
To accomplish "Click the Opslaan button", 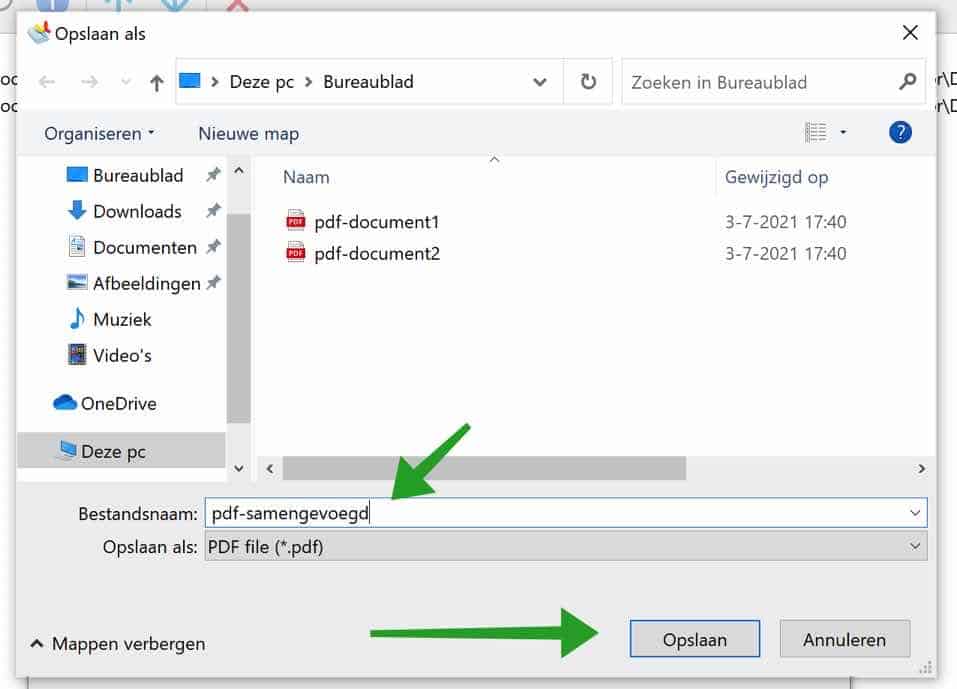I will tap(694, 638).
